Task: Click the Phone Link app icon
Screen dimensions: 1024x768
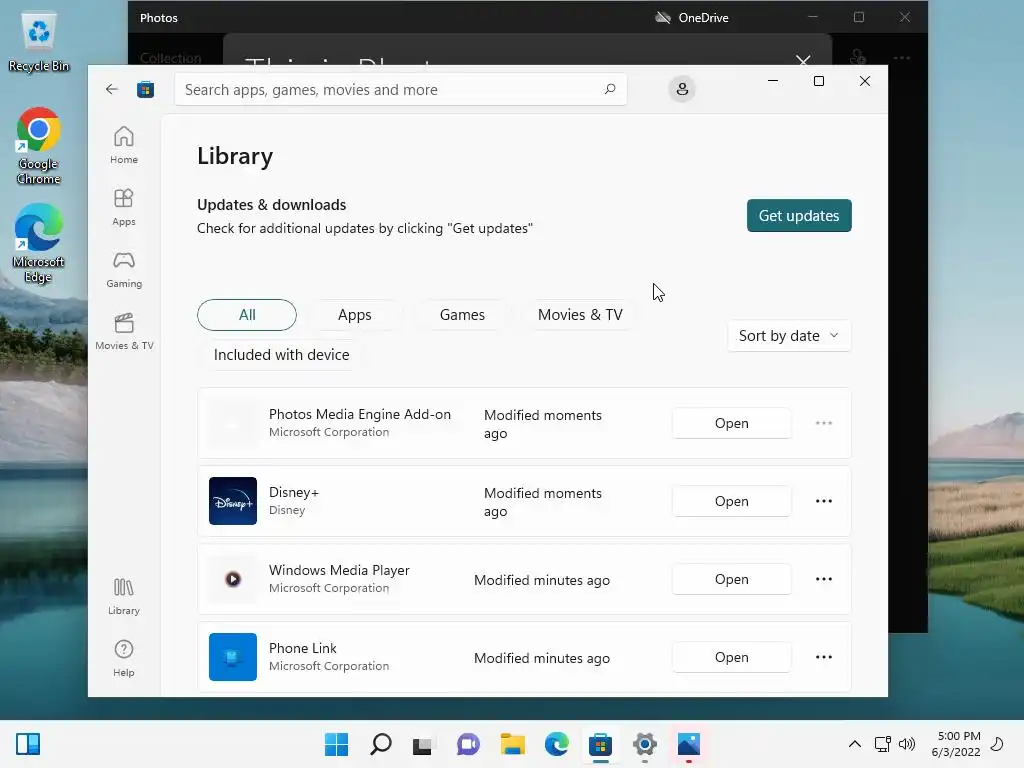Action: click(x=232, y=657)
